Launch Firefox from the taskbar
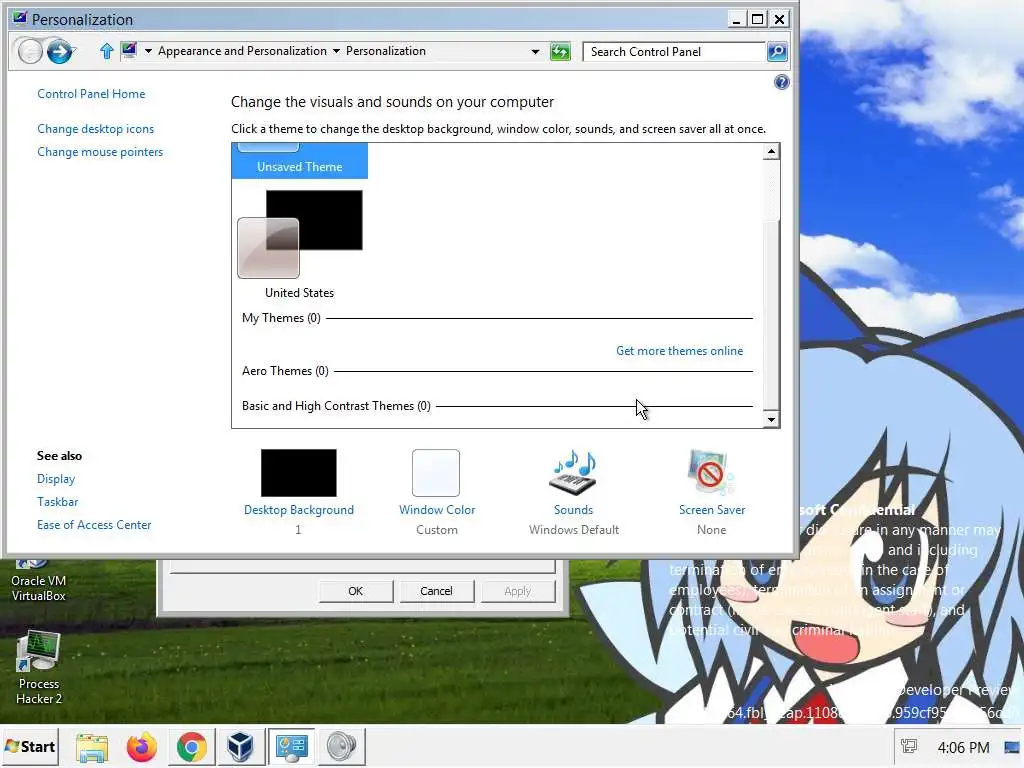The image size is (1024, 768). pyautogui.click(x=142, y=747)
